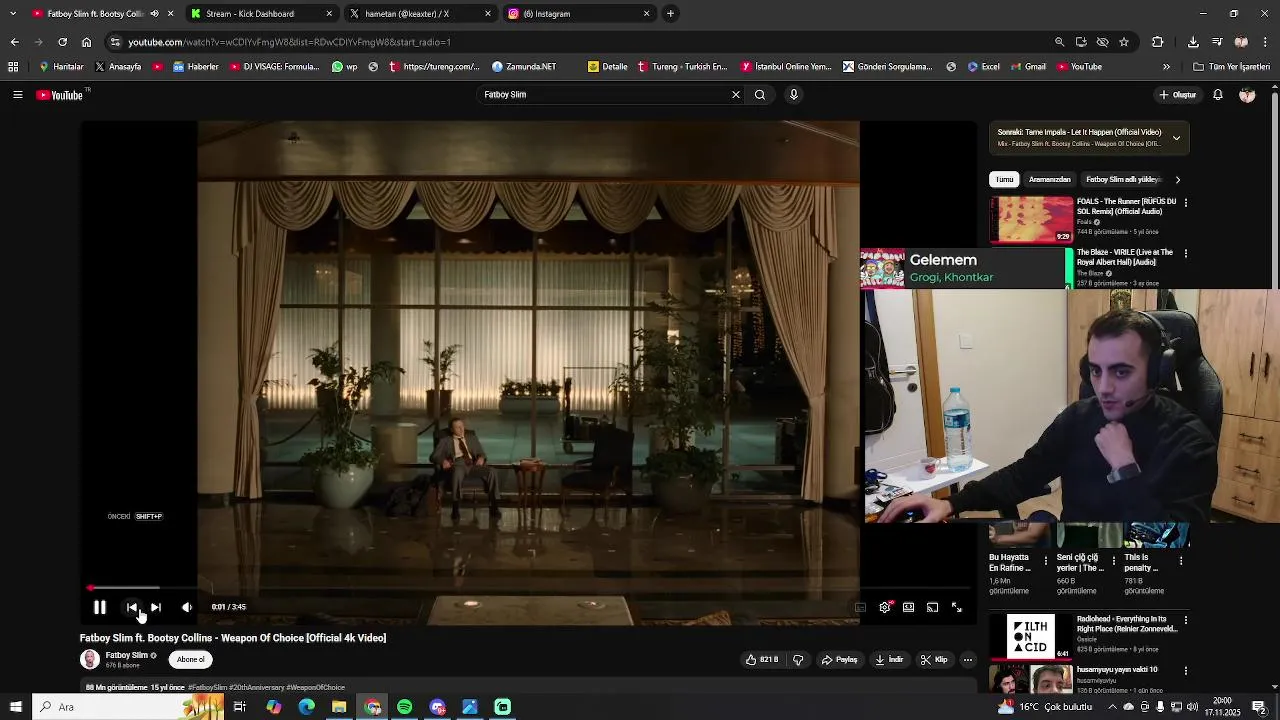Mute the video player volume
Image resolution: width=1280 pixels, height=720 pixels.
(x=187, y=607)
